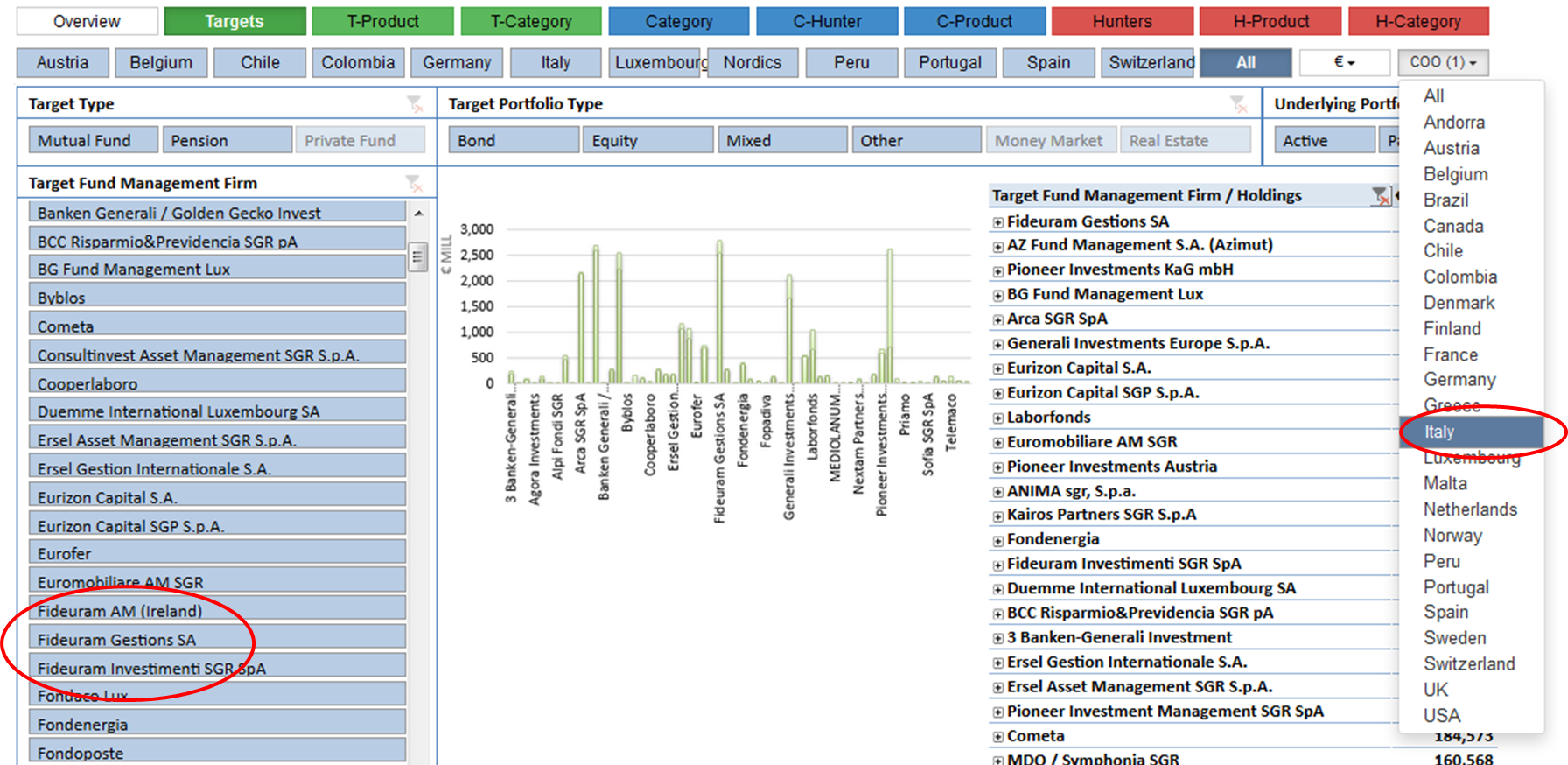The width and height of the screenshot is (1568, 765).
Task: Toggle the Mixed portfolio type
Action: click(782, 140)
